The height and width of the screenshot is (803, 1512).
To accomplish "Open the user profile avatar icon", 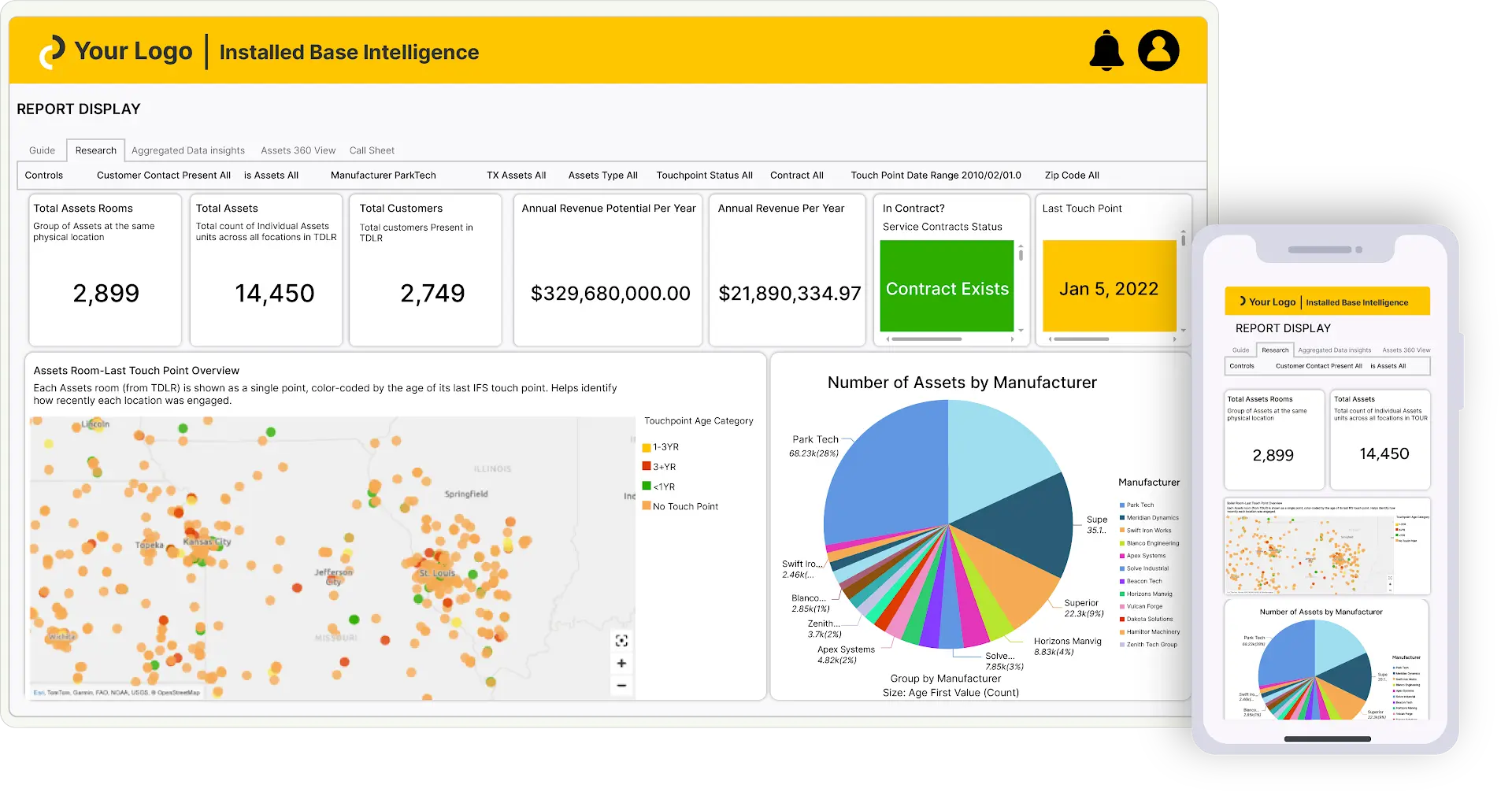I will click(1158, 50).
